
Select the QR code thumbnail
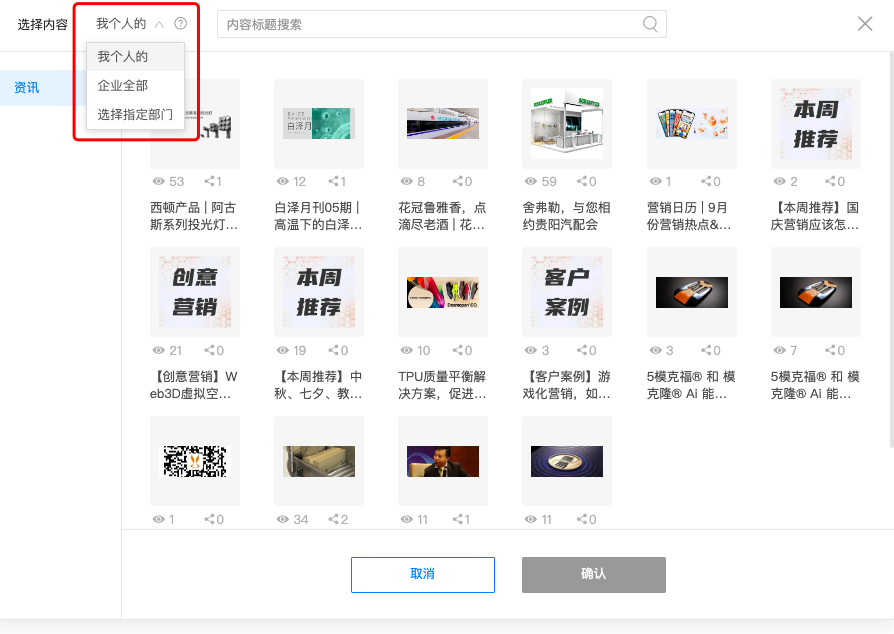pos(195,461)
